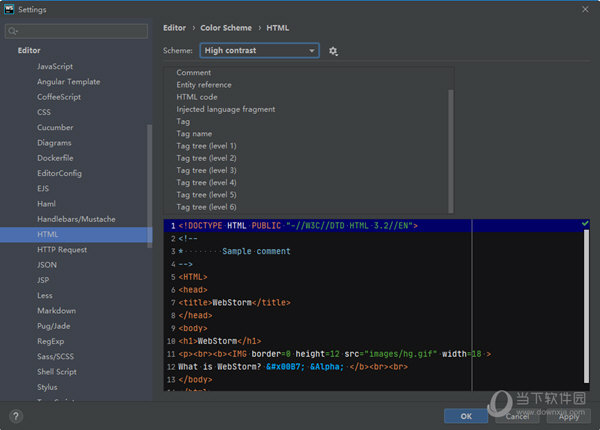Click Editor in the breadcrumb
Image resolution: width=600 pixels, height=430 pixels.
tap(174, 28)
